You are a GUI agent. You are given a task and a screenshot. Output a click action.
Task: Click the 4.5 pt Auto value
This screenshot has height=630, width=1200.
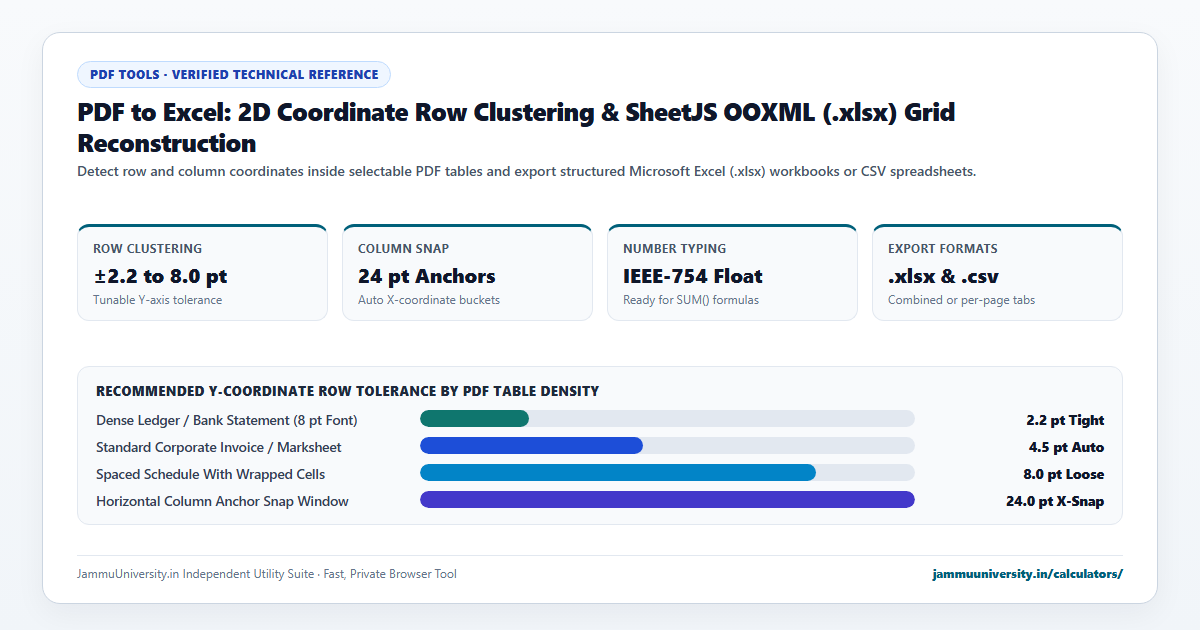[x=1066, y=447]
